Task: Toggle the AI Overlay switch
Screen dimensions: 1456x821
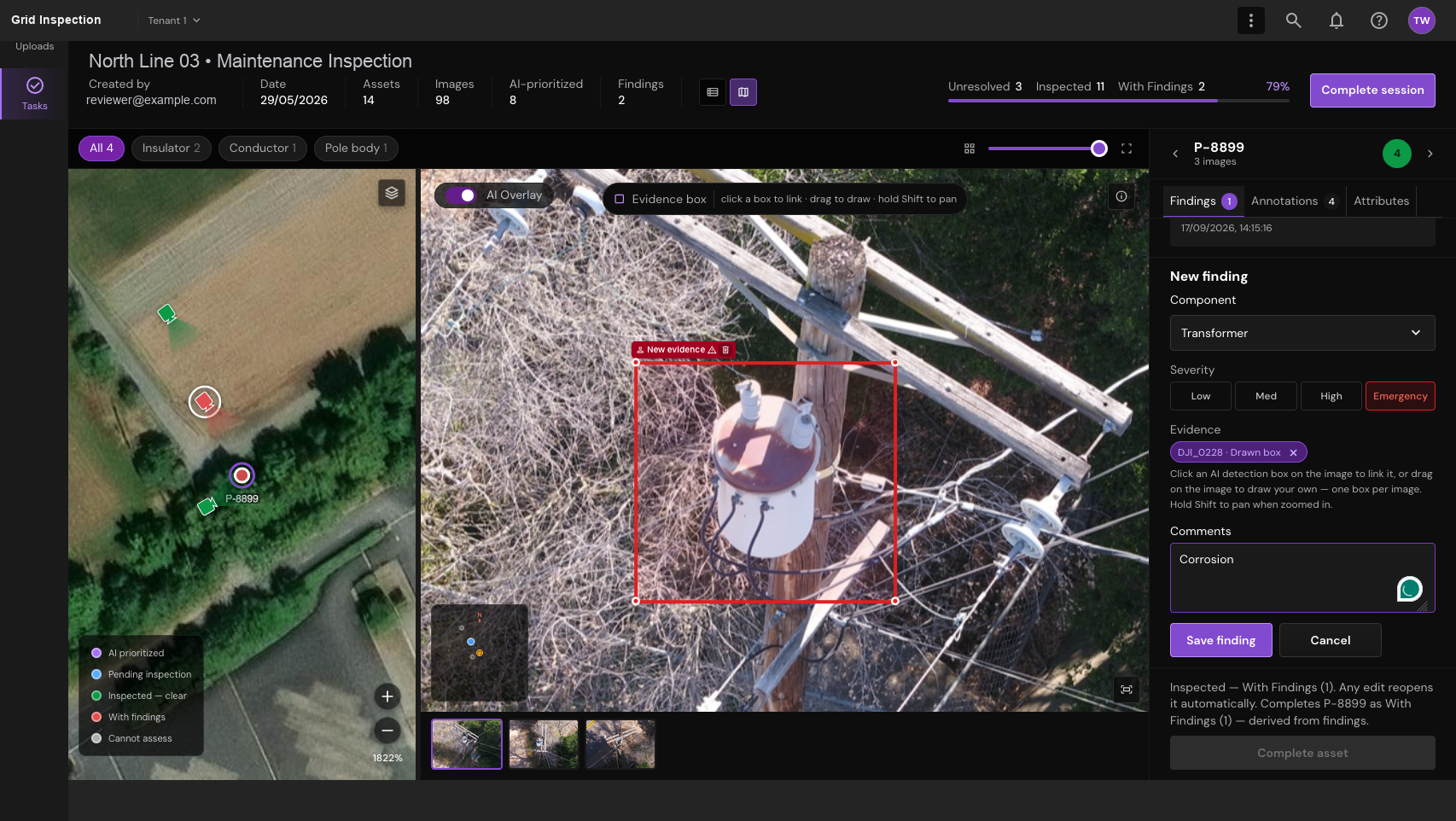Action: [461, 195]
